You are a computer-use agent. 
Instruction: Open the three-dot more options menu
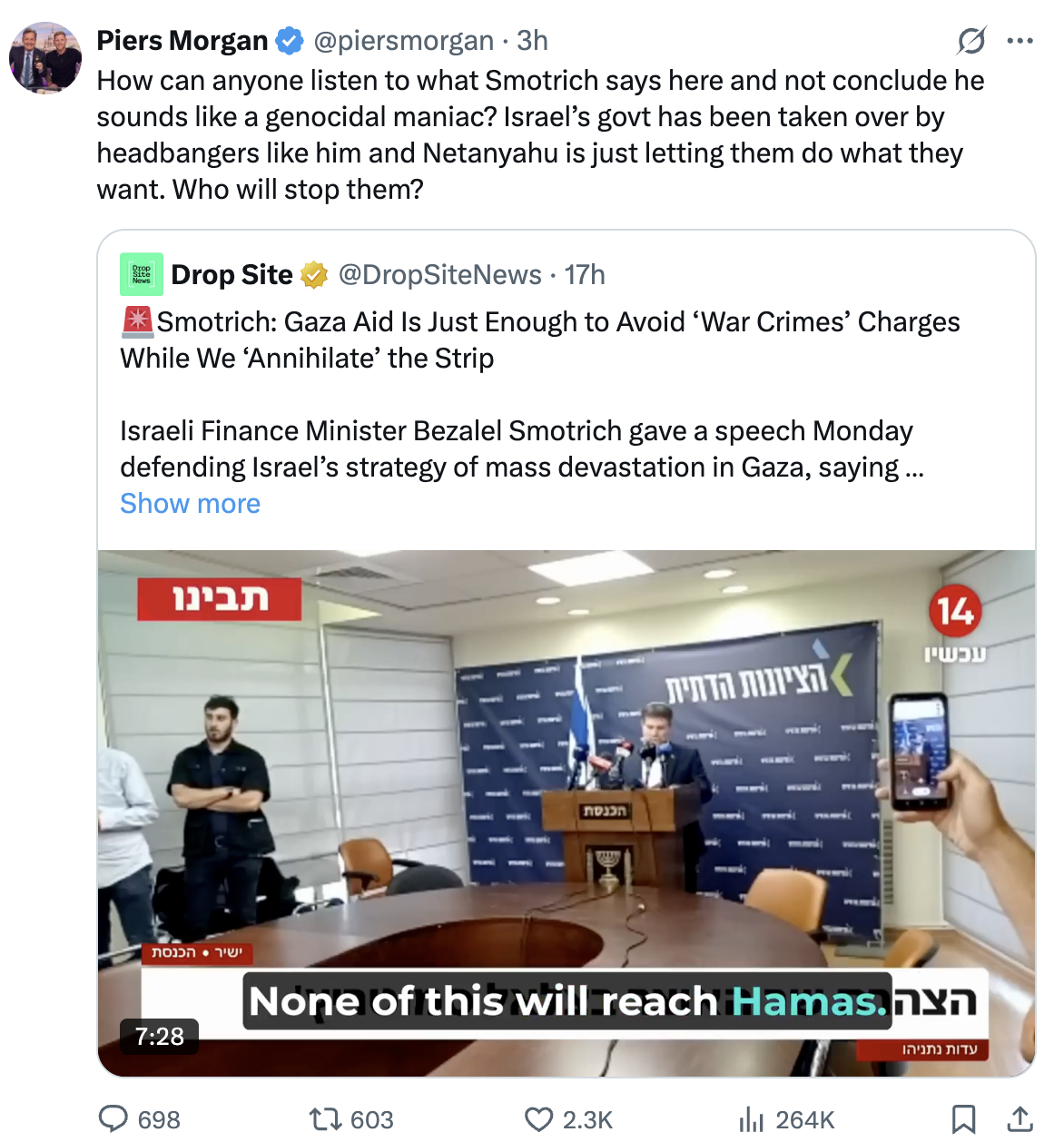point(1020,41)
